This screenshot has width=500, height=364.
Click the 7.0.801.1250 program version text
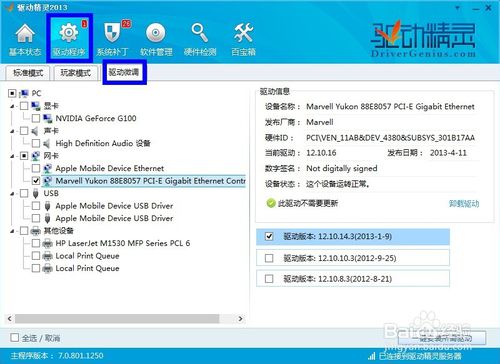click(80, 356)
